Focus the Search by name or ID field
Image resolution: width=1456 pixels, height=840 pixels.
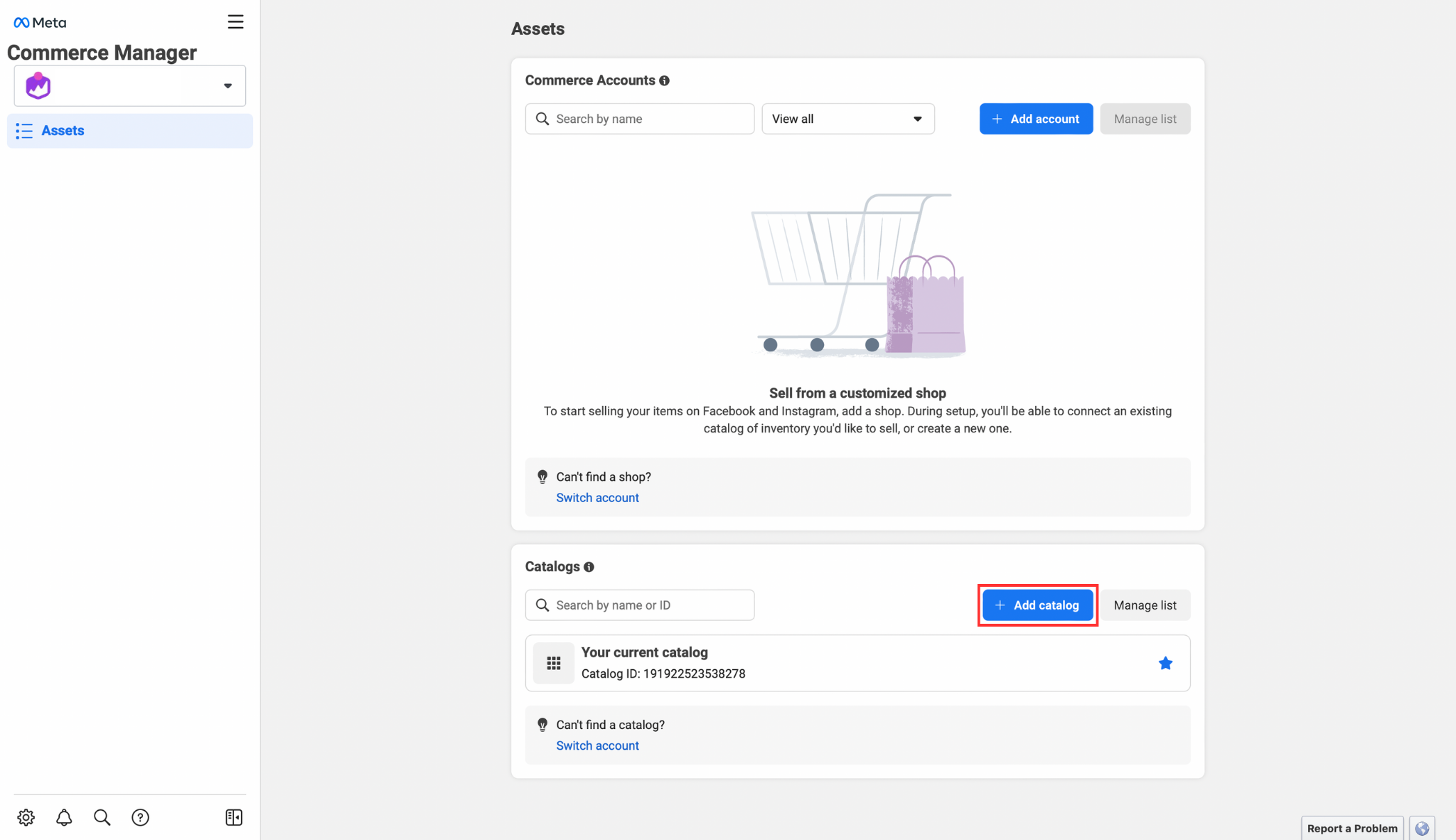(640, 605)
